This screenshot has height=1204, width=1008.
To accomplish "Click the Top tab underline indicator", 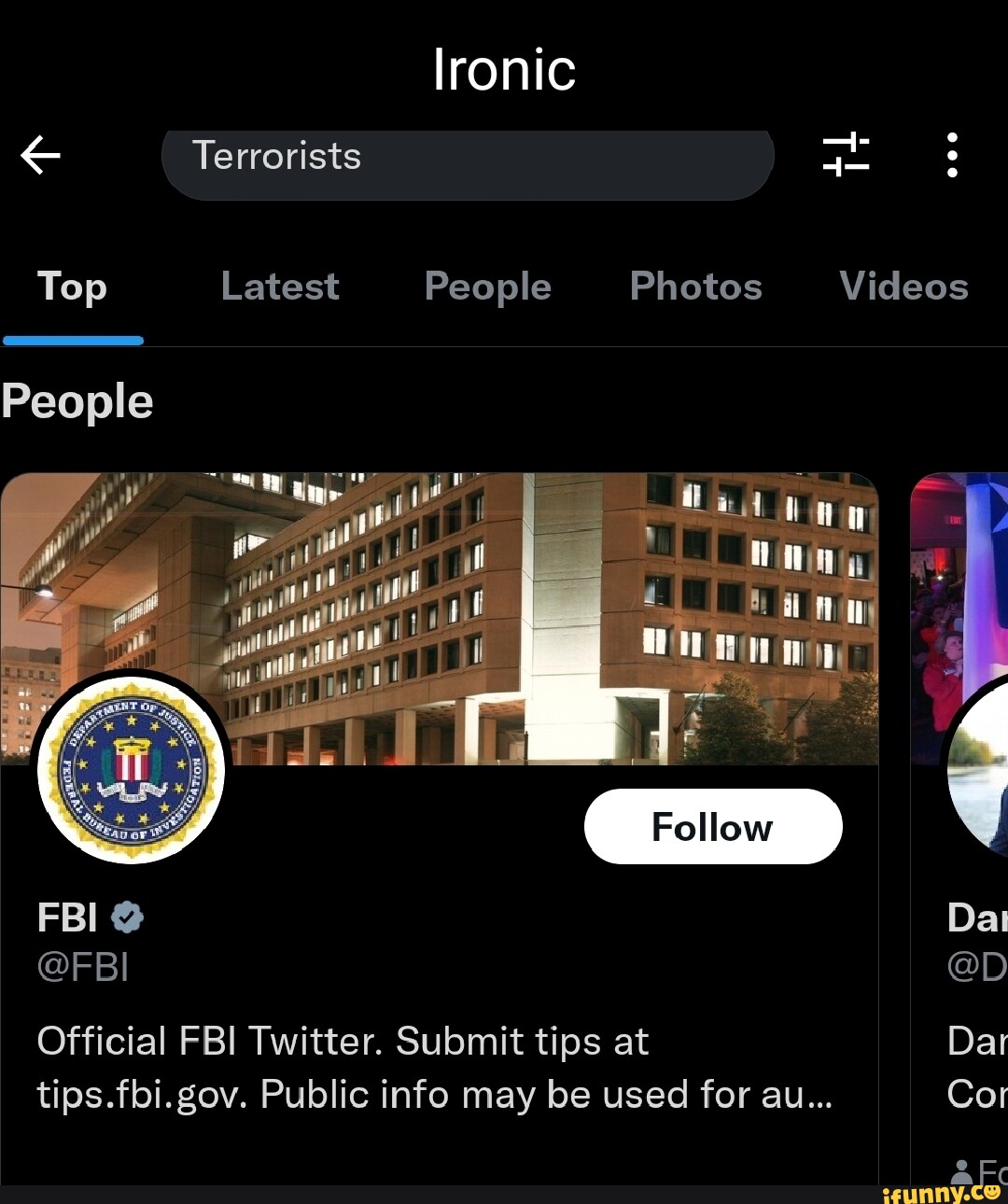I will 72,339.
